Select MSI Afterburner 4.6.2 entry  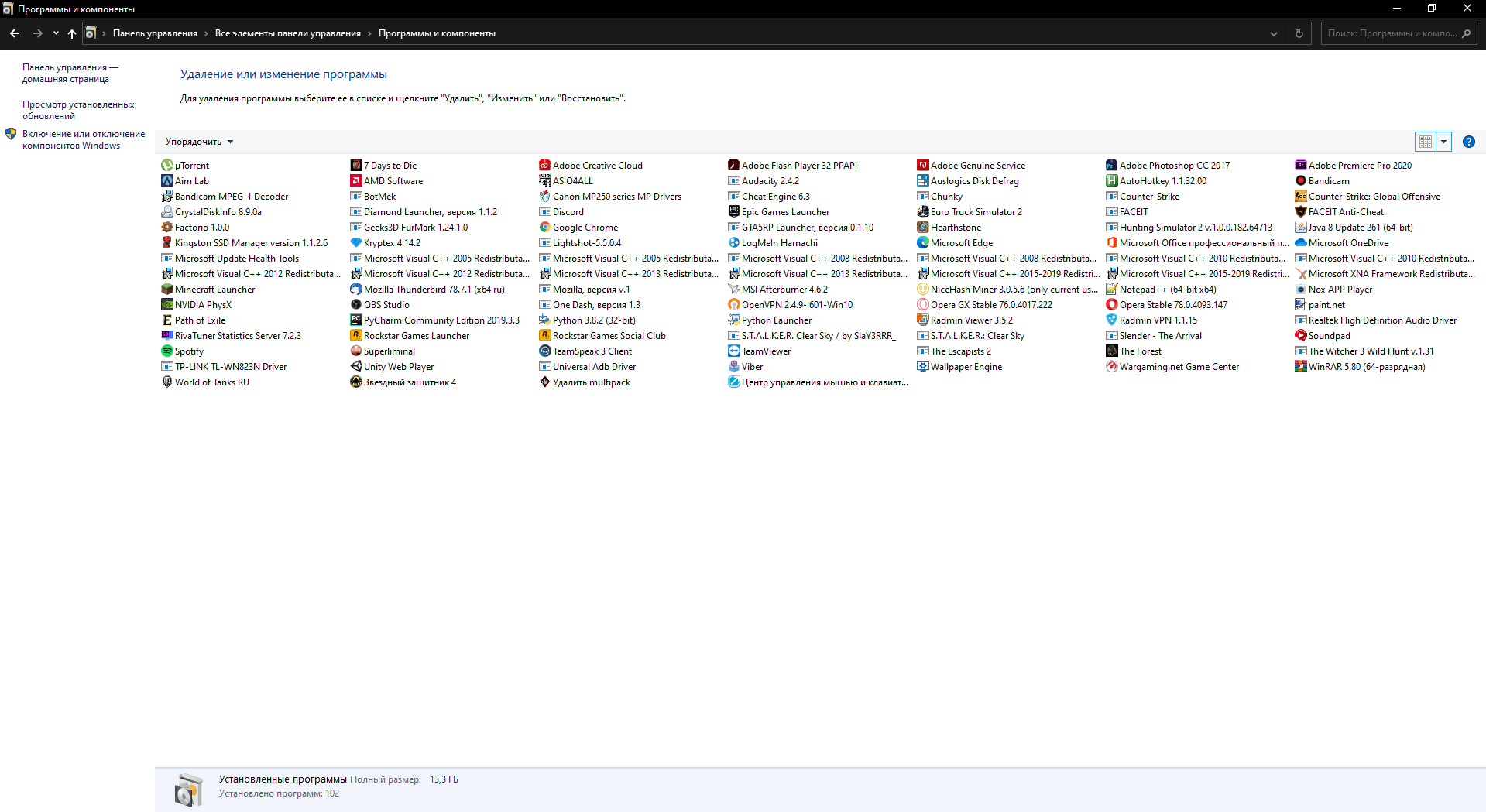[777, 289]
